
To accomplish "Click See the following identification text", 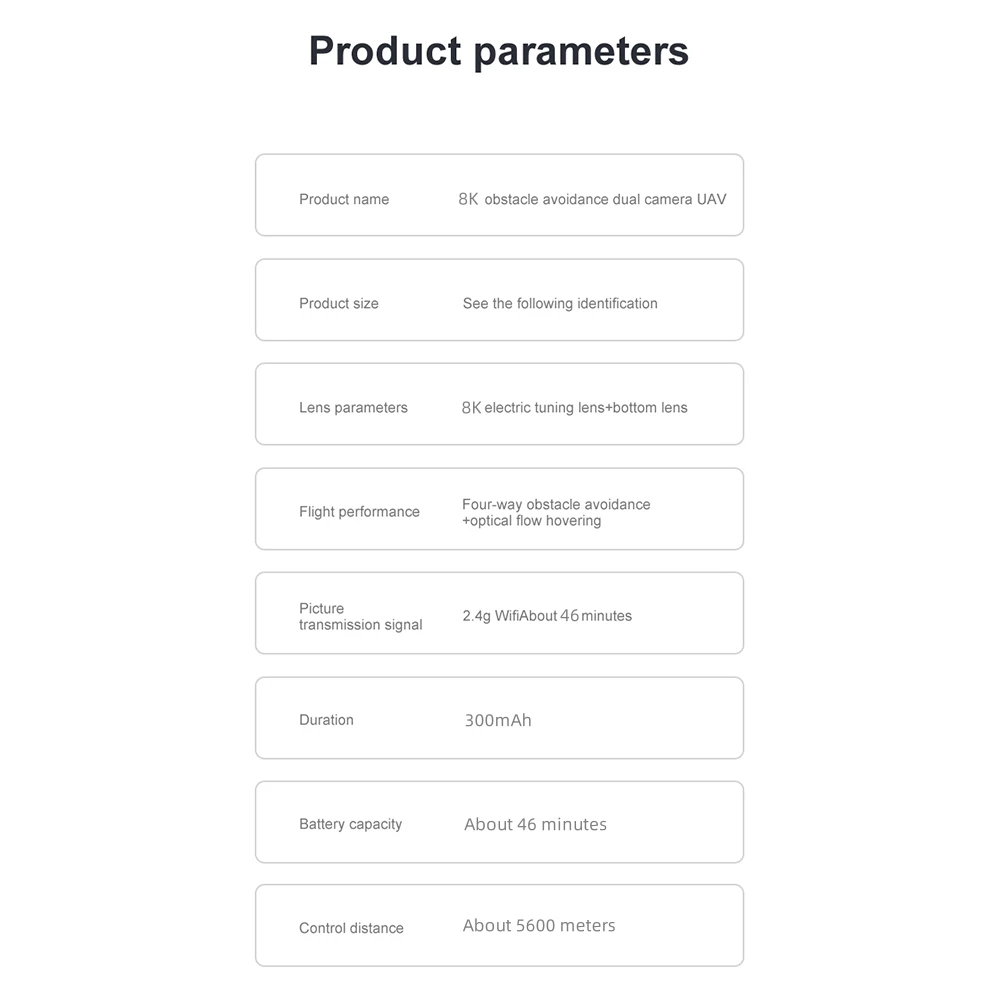I will pos(560,304).
